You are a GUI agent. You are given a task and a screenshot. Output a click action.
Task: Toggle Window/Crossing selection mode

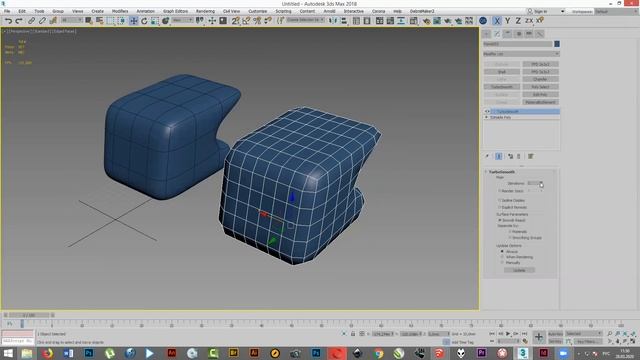[121, 21]
